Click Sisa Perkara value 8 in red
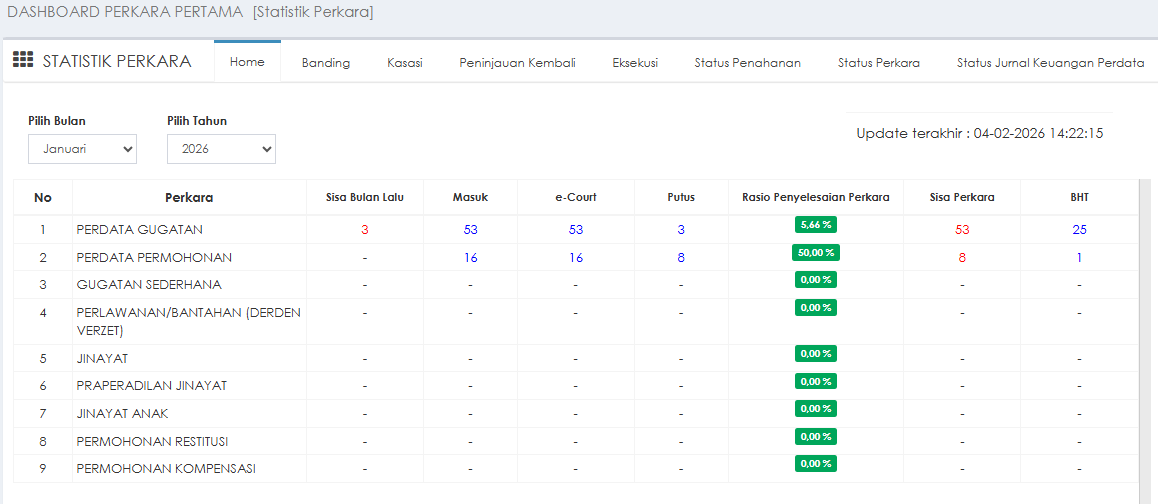Image resolution: width=1158 pixels, height=504 pixels. tap(962, 258)
